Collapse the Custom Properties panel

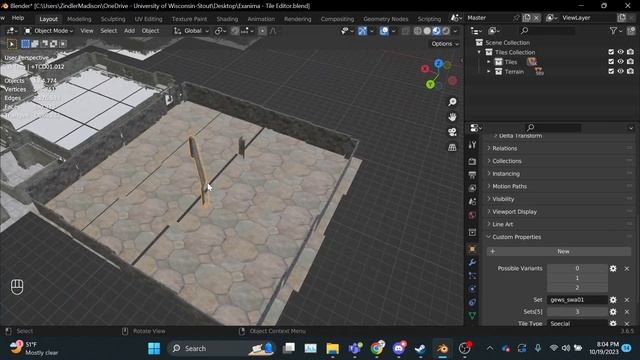(x=516, y=237)
